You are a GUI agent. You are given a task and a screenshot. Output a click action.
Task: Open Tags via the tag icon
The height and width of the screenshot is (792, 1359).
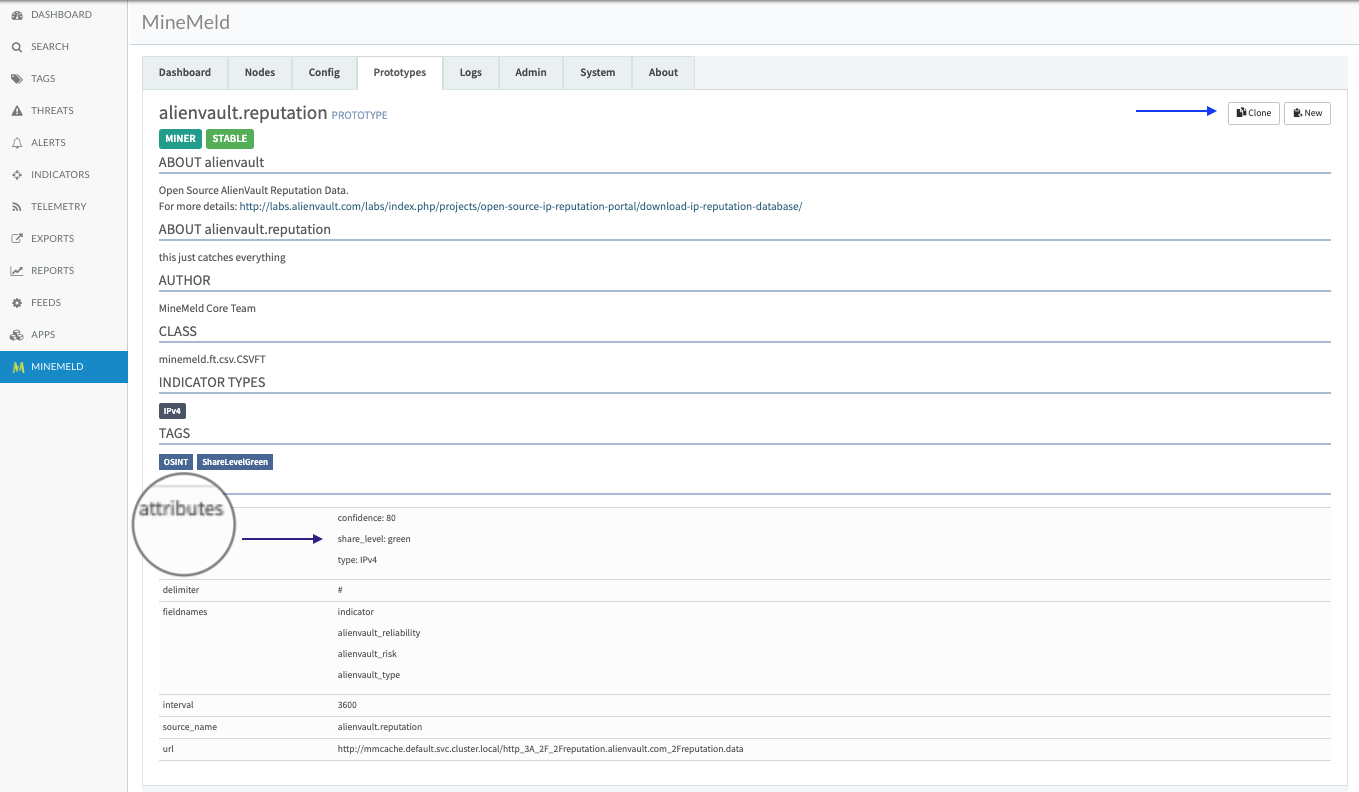pos(17,79)
